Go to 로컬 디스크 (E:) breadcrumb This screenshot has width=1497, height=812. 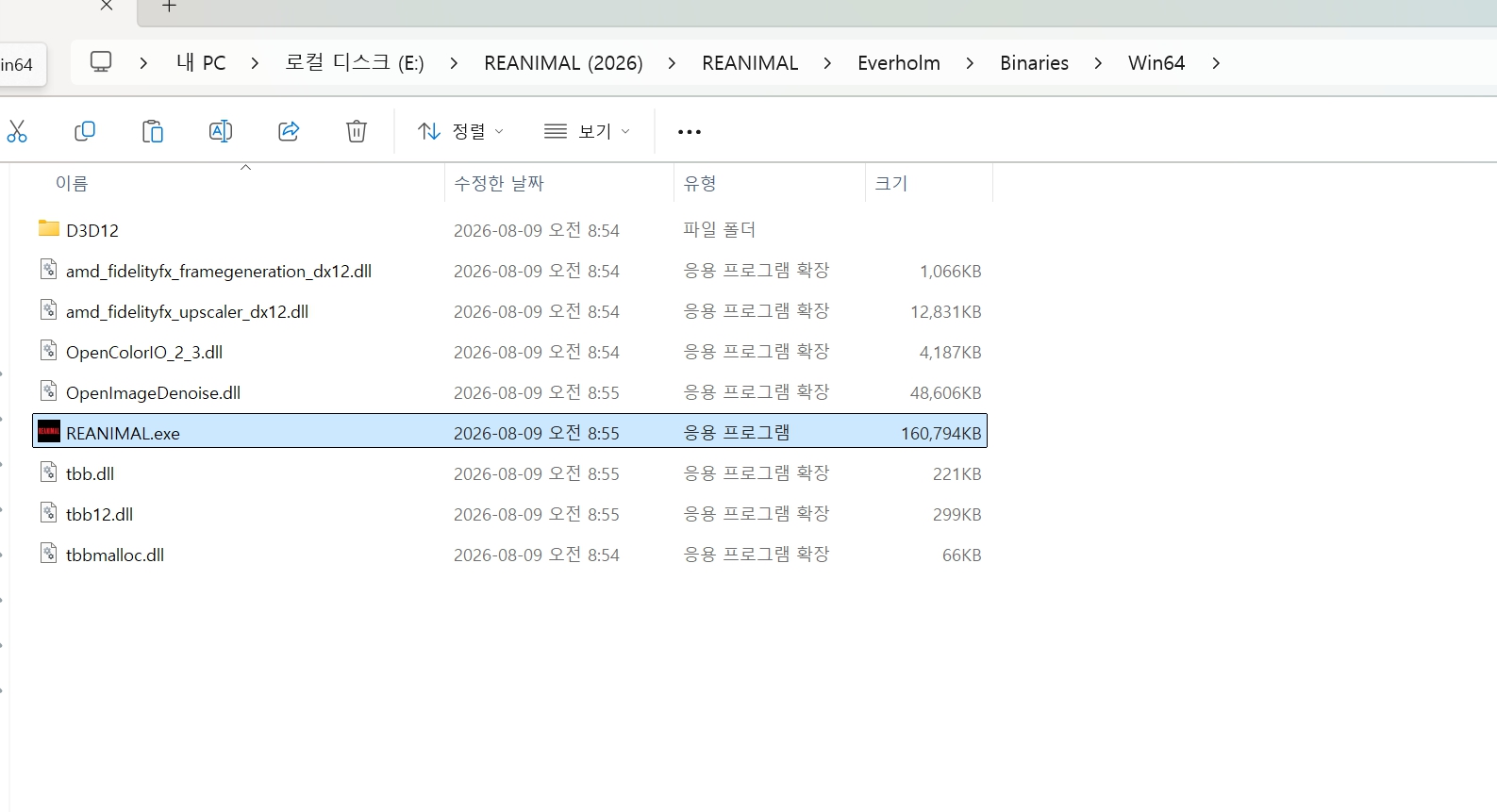click(355, 63)
